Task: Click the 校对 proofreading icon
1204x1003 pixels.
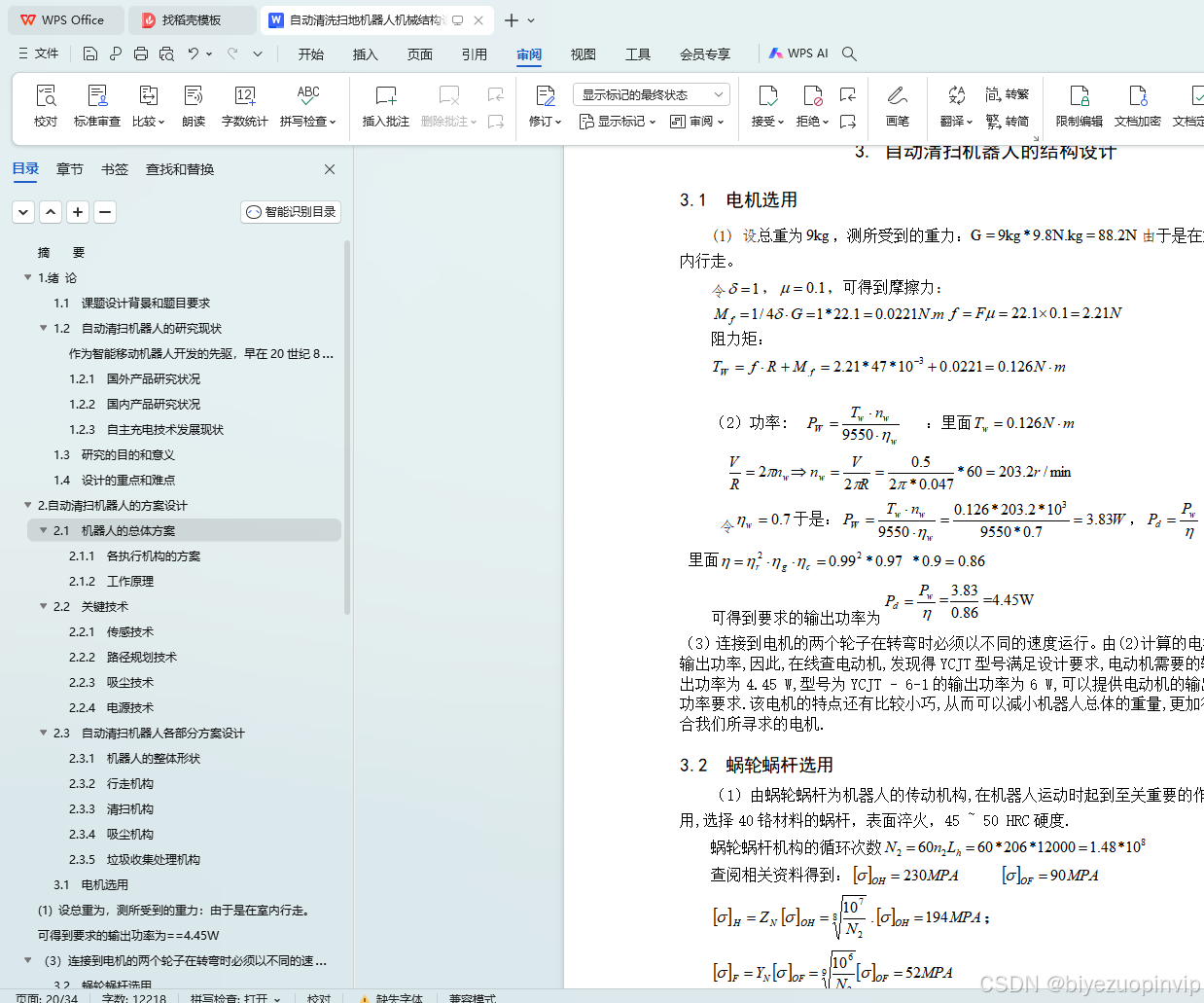Action: [x=46, y=105]
